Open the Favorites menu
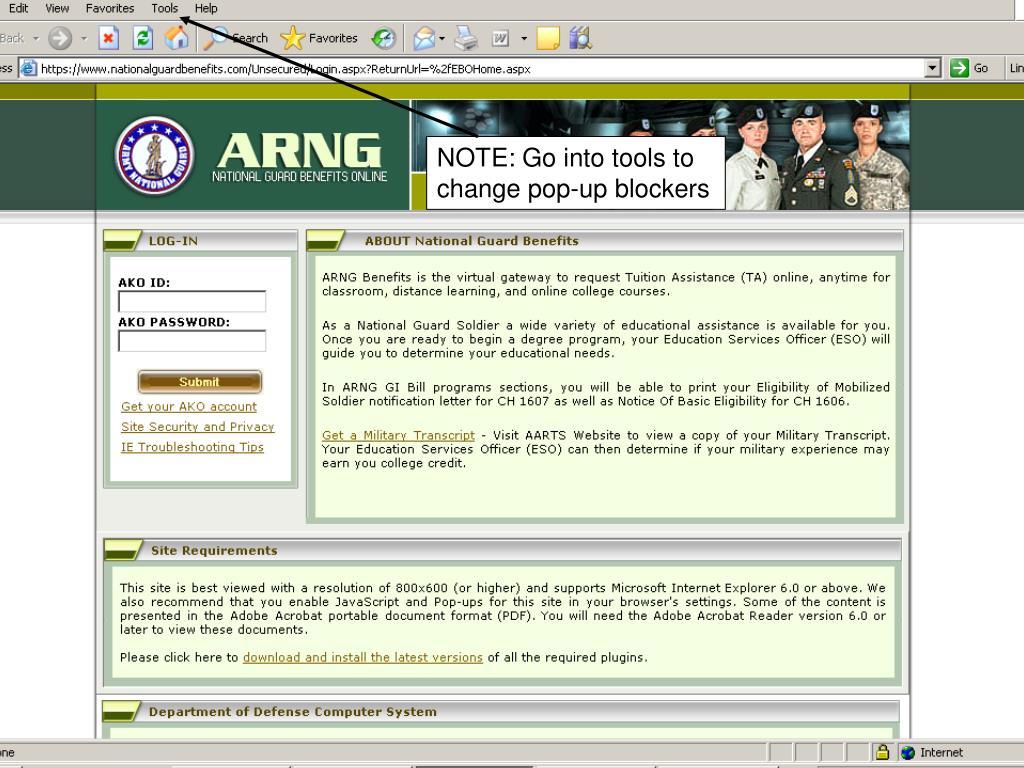The image size is (1024, 768). pyautogui.click(x=110, y=8)
